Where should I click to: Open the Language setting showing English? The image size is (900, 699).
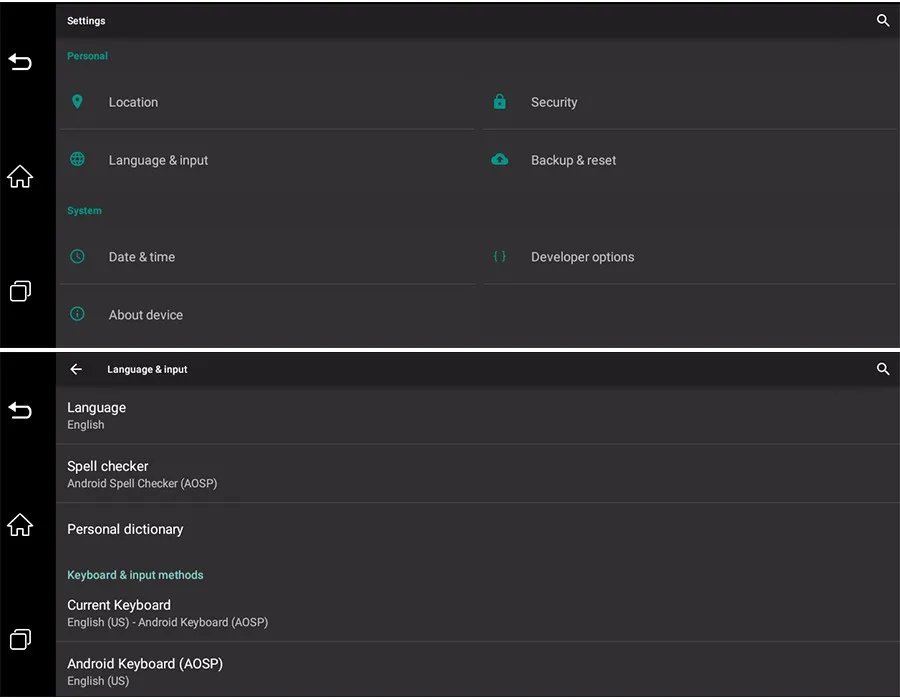click(97, 415)
